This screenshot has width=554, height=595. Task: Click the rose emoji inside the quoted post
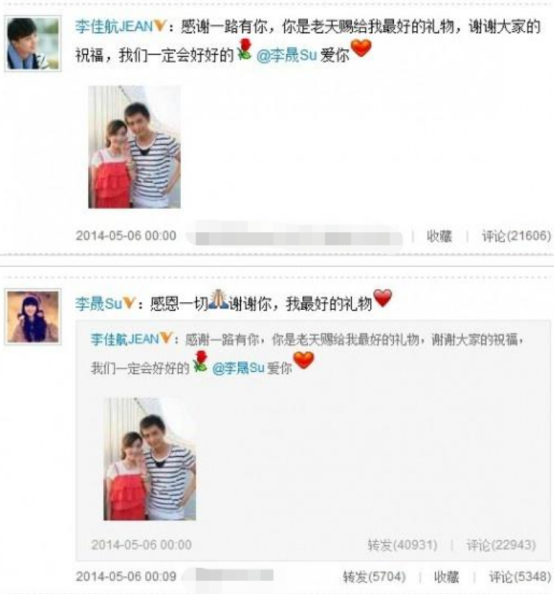(200, 361)
